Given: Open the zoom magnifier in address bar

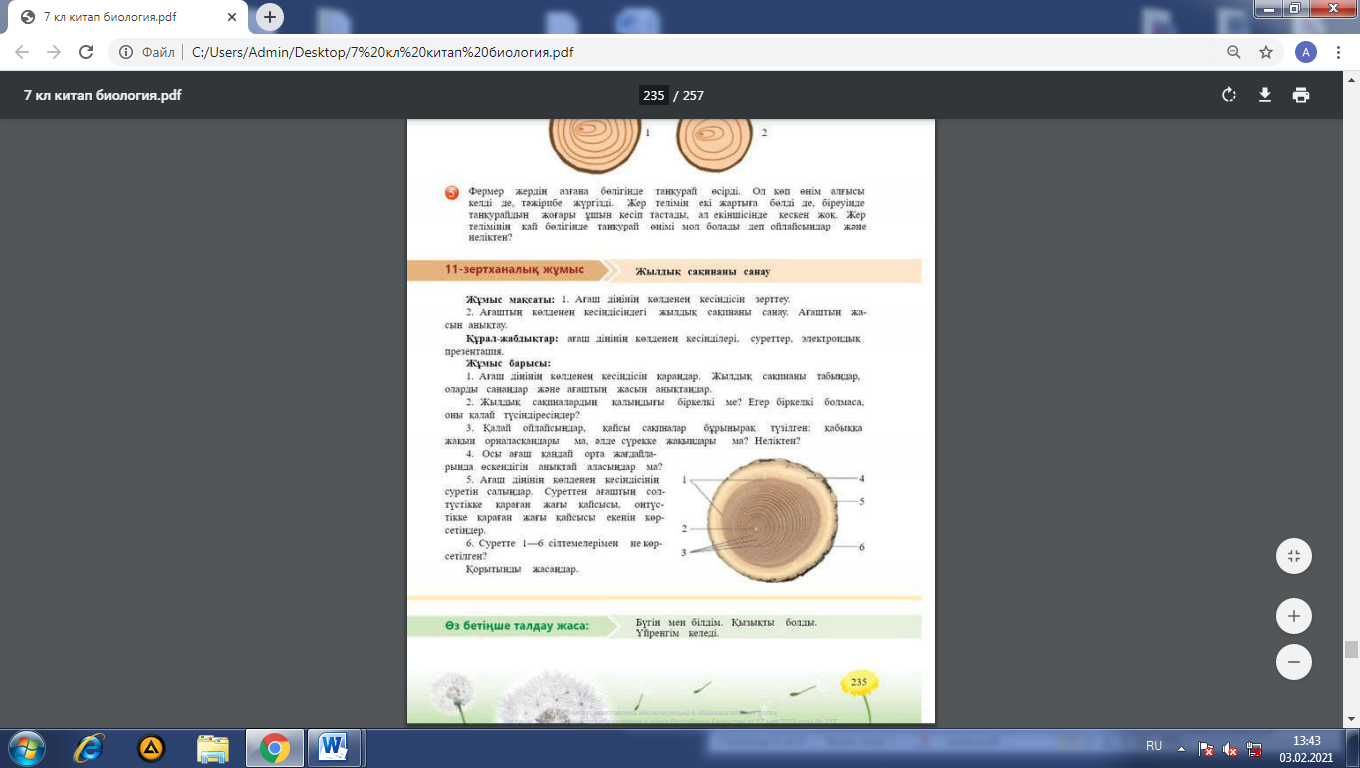Looking at the screenshot, I should 1234,52.
